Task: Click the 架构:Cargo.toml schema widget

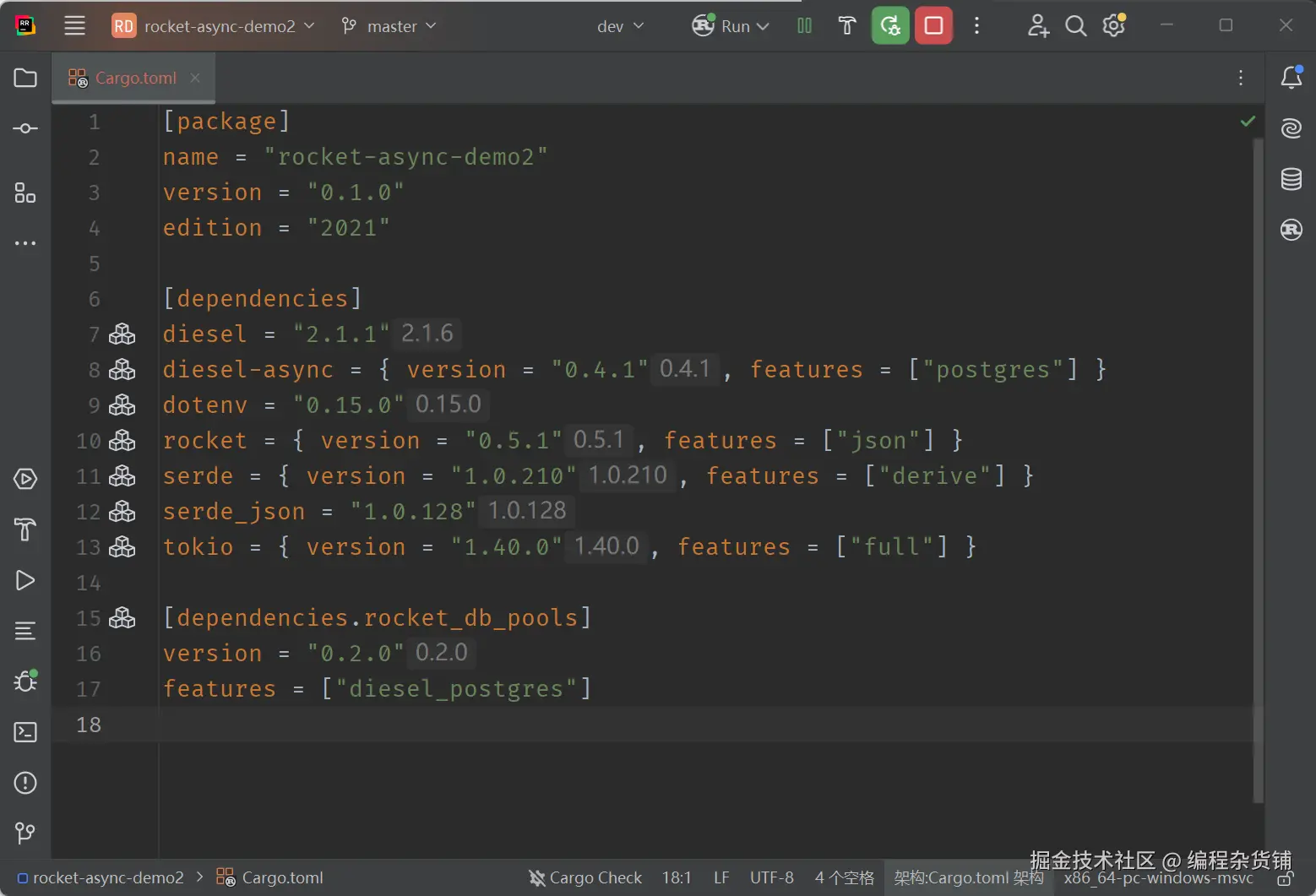Action: (x=969, y=877)
